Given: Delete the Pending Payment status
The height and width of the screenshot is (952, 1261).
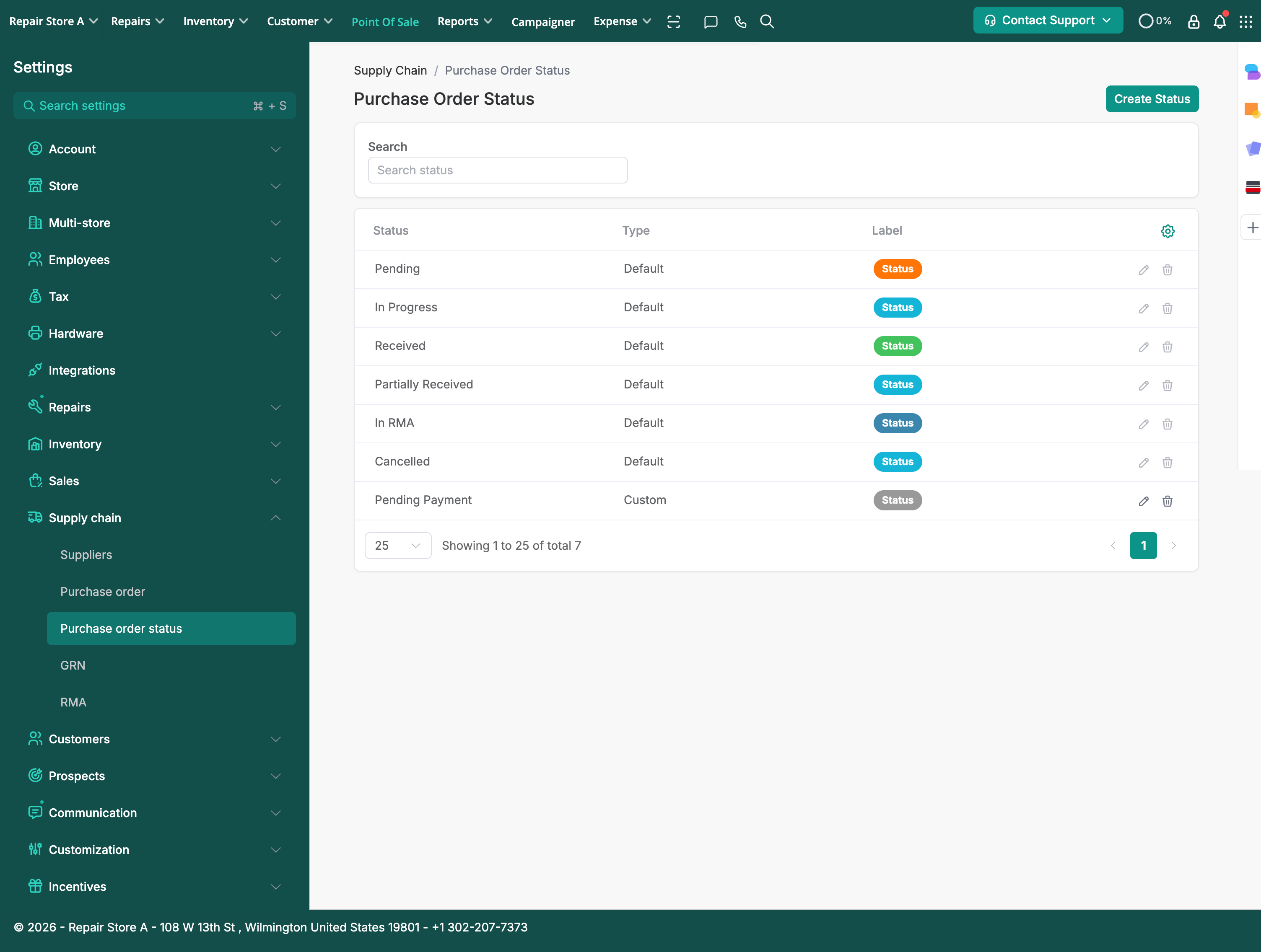Looking at the screenshot, I should pyautogui.click(x=1167, y=501).
